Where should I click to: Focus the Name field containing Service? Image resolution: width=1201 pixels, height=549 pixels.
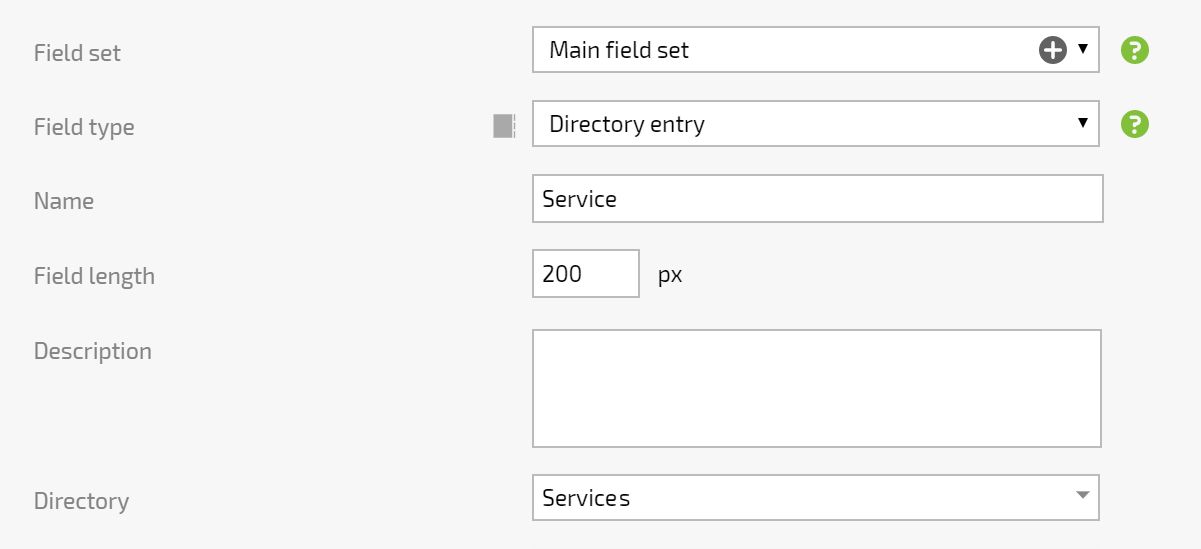tap(818, 199)
